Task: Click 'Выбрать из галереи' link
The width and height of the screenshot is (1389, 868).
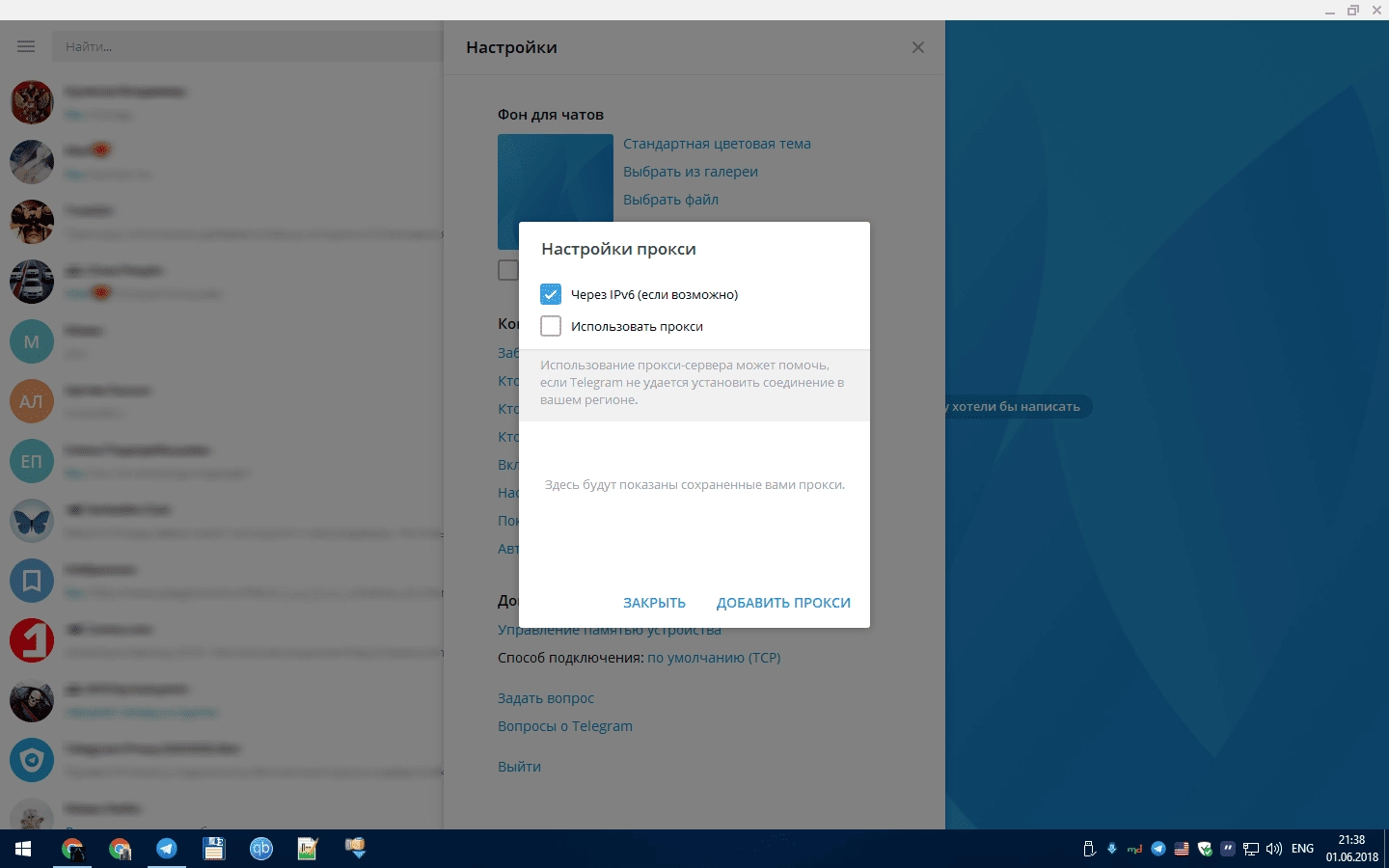Action: (691, 172)
